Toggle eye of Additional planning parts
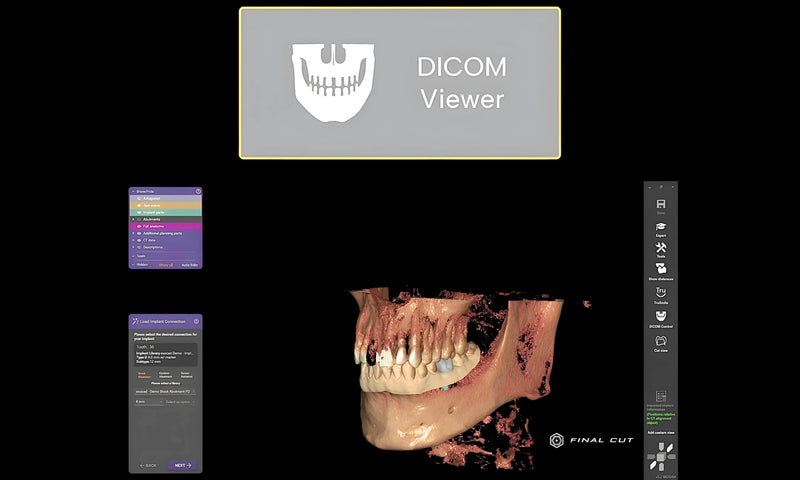 139,233
